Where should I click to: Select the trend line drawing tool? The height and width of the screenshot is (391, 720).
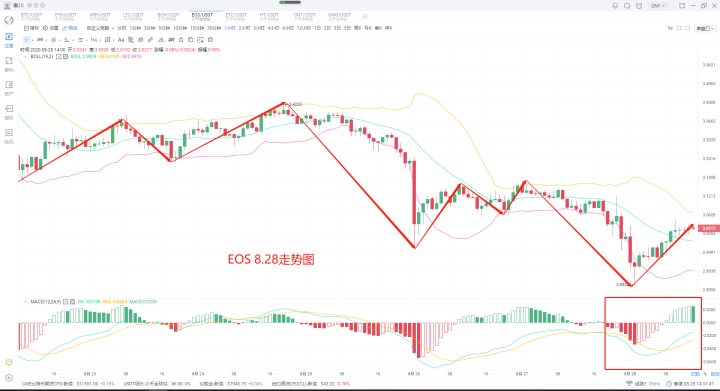point(40,40)
